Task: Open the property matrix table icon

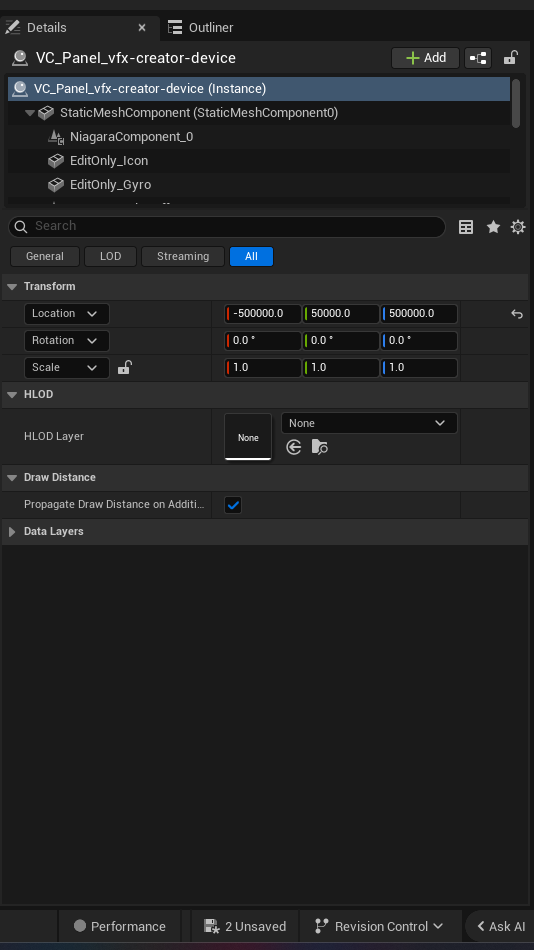Action: (466, 227)
